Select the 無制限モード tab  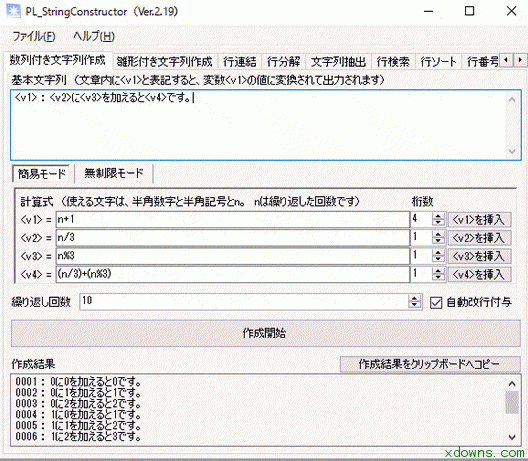point(113,173)
